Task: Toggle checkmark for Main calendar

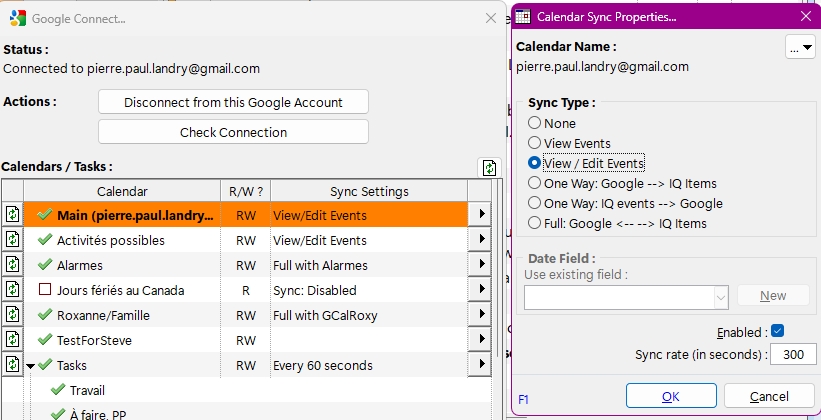Action: pos(45,214)
